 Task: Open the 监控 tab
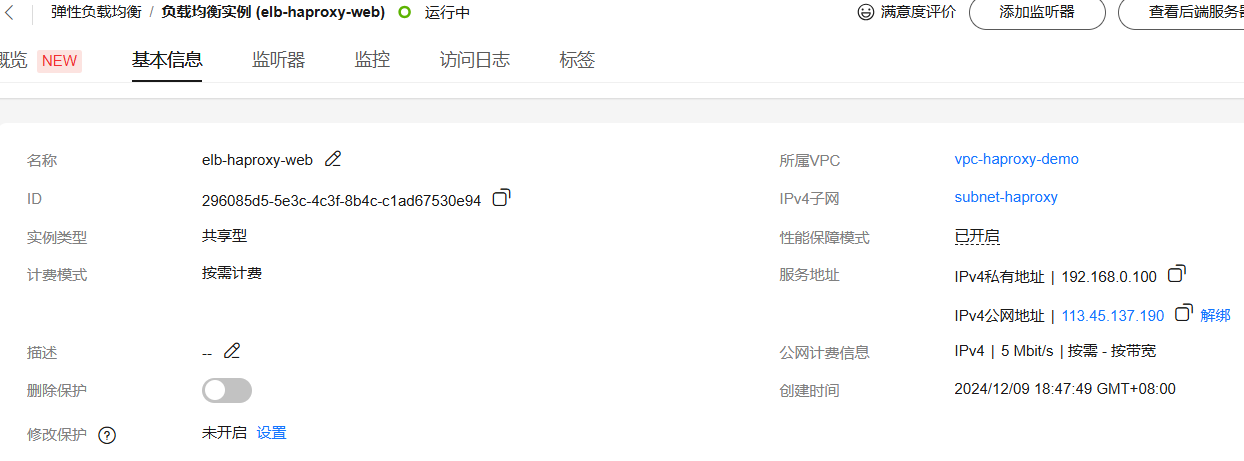point(372,60)
